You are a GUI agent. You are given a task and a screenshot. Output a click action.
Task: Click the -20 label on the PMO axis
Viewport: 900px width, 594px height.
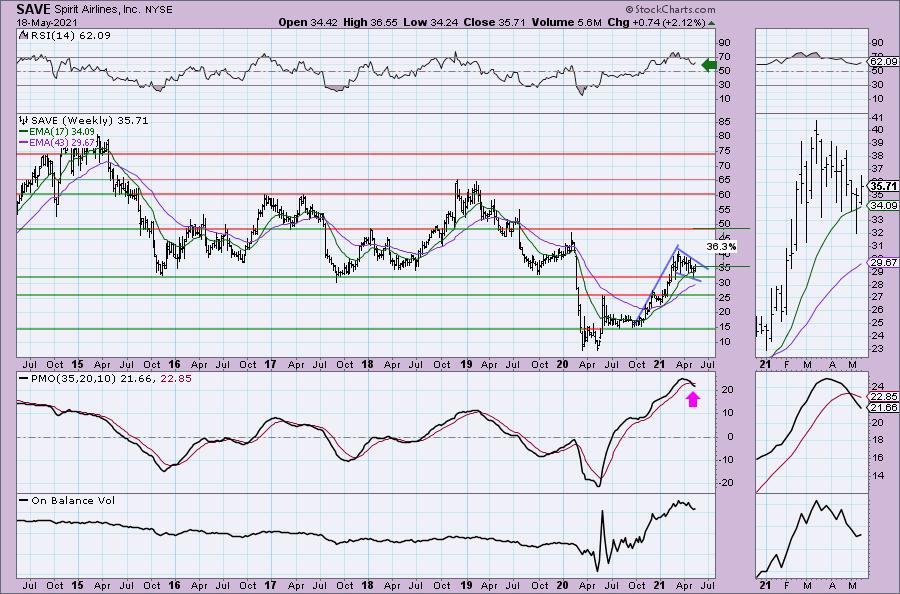point(726,482)
